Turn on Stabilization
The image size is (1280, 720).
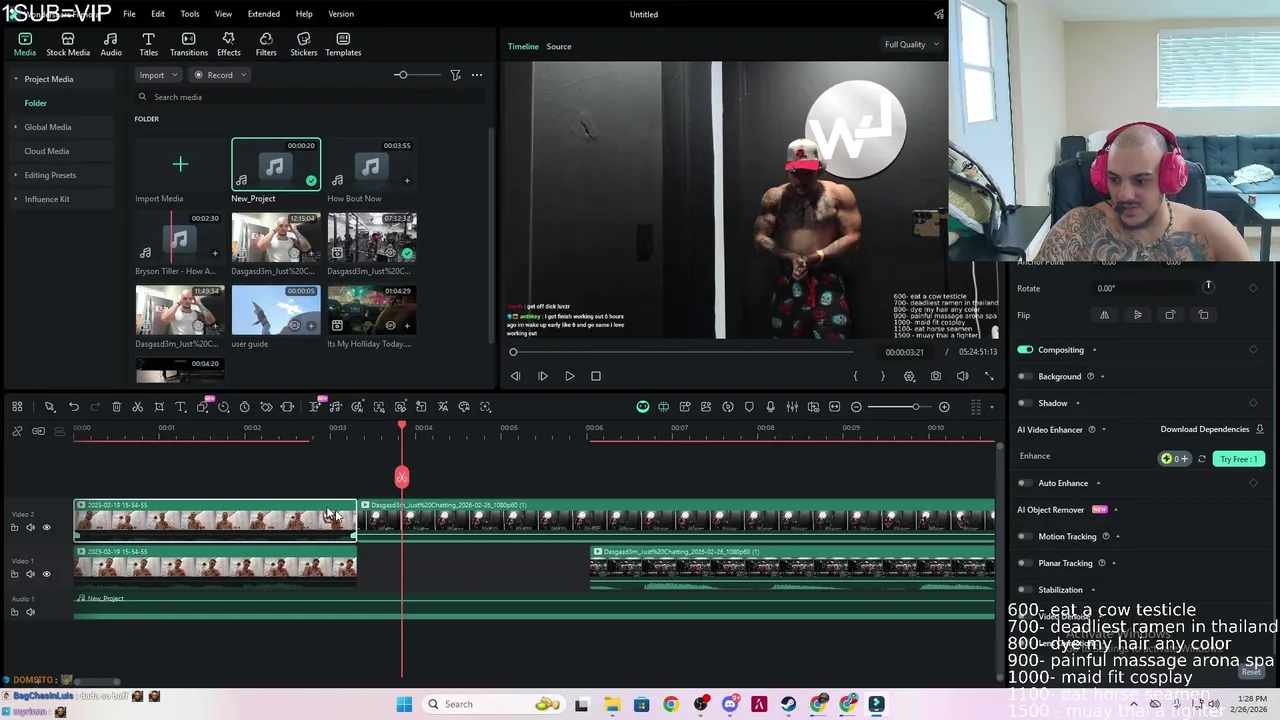tap(1025, 590)
